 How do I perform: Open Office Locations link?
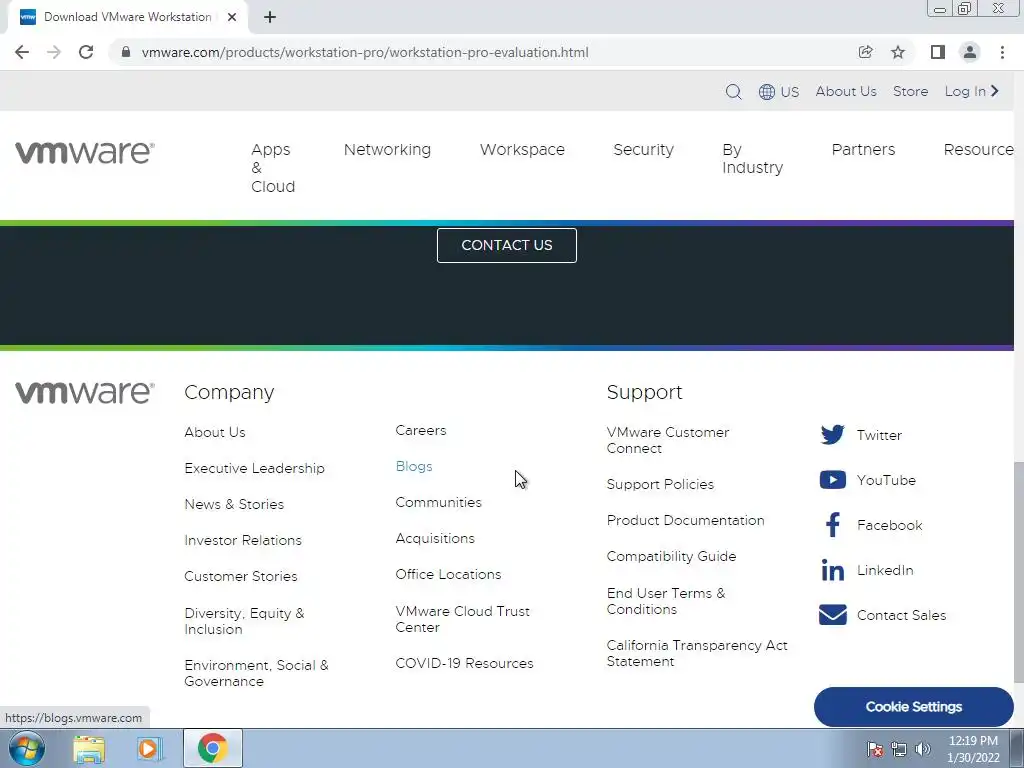448,574
